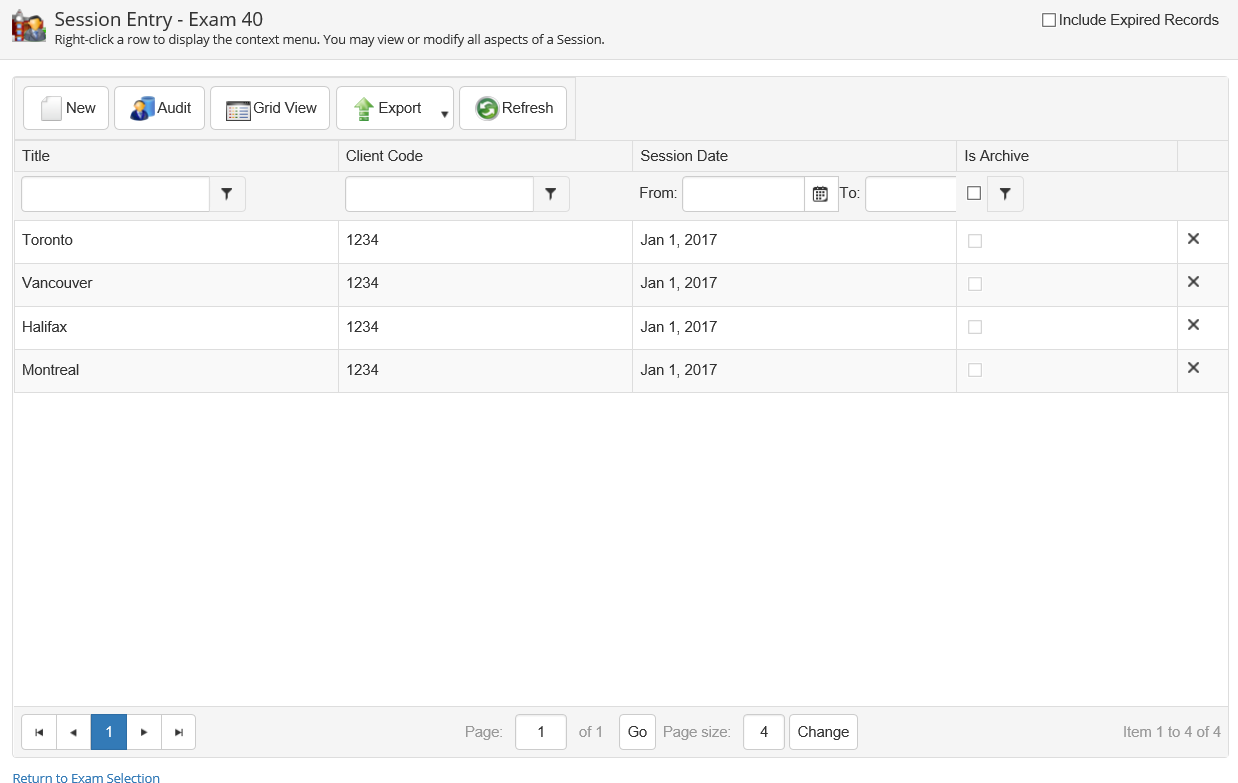Remove the Halifax session row

pyautogui.click(x=1193, y=325)
